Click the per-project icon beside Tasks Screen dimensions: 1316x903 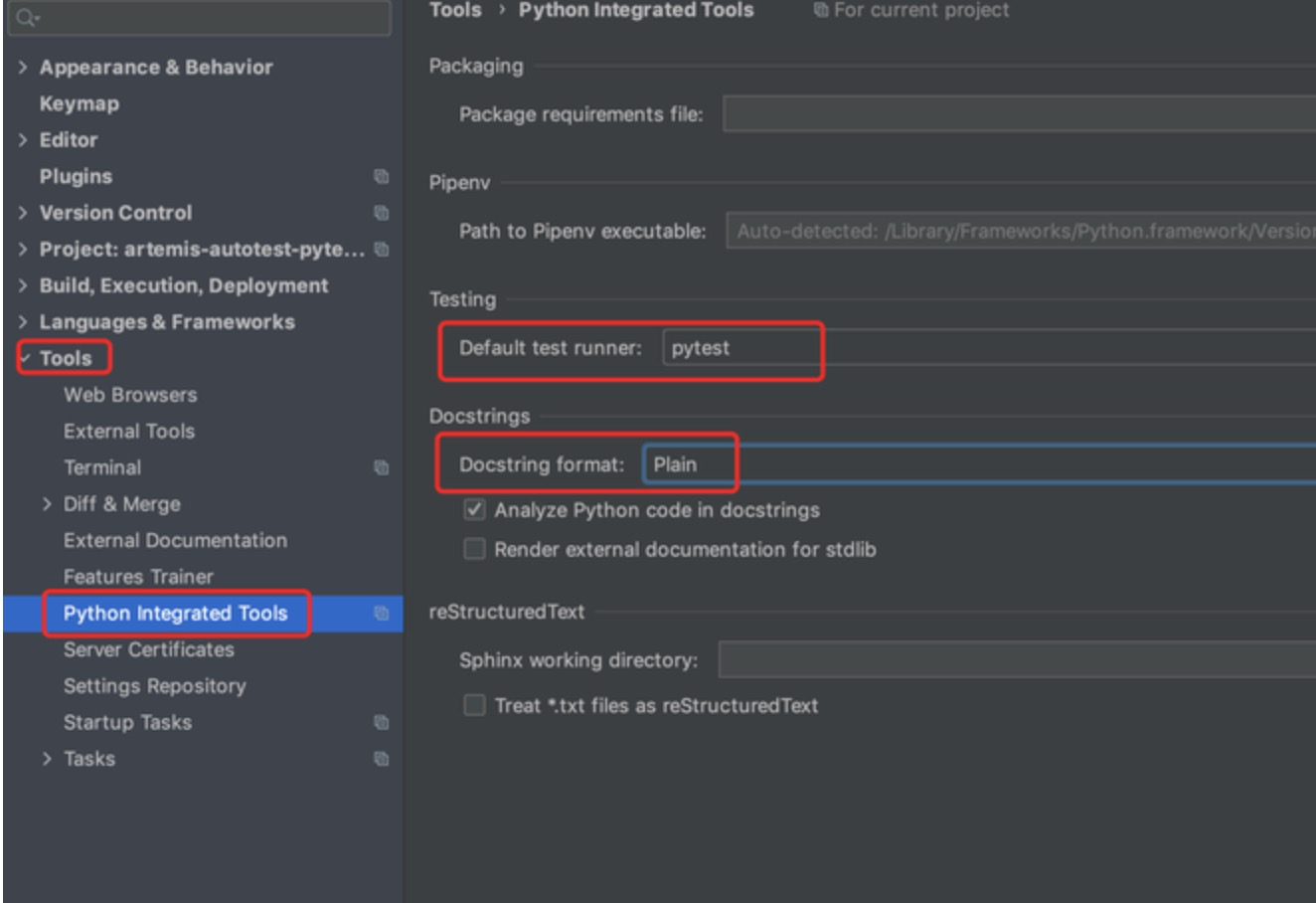coord(381,759)
